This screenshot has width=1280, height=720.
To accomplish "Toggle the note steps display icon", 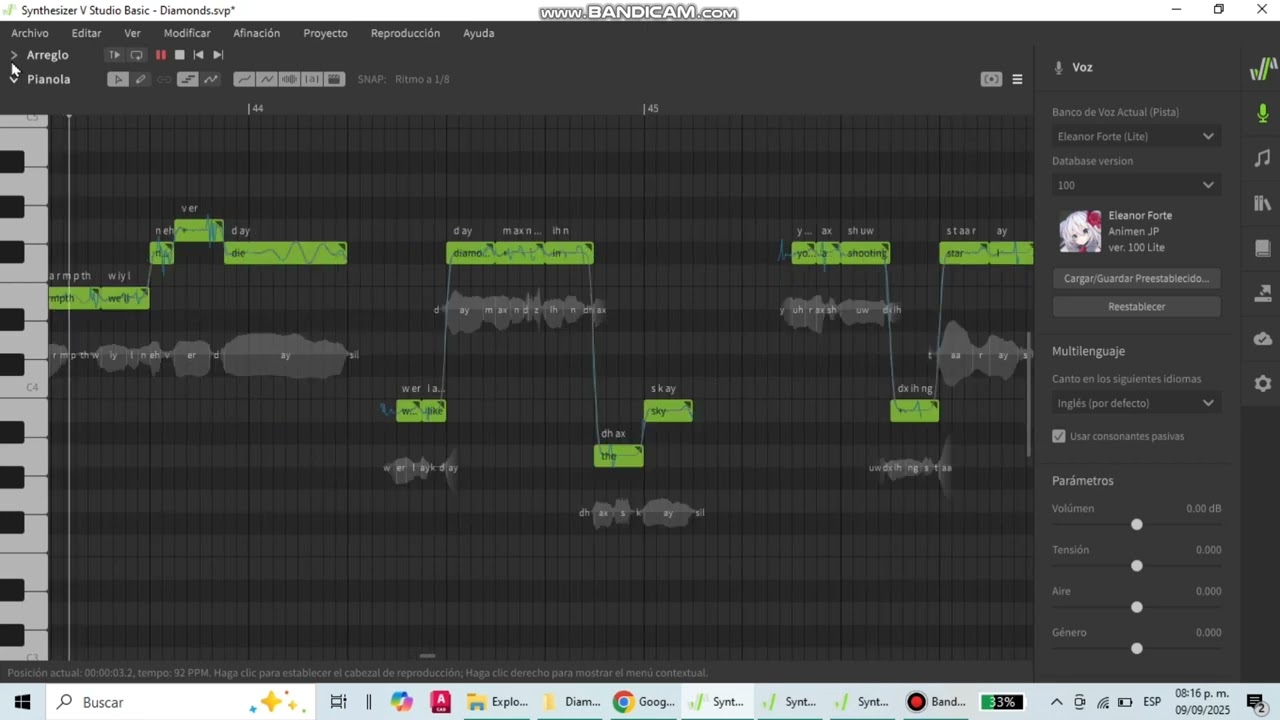I will 187,79.
